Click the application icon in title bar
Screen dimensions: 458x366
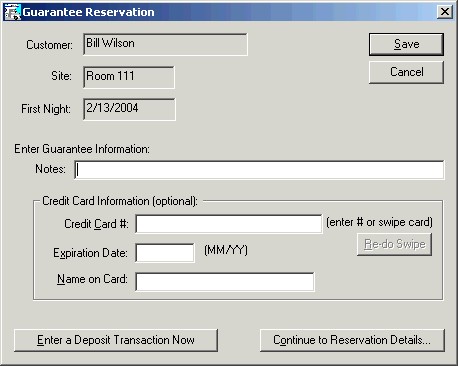point(13,12)
